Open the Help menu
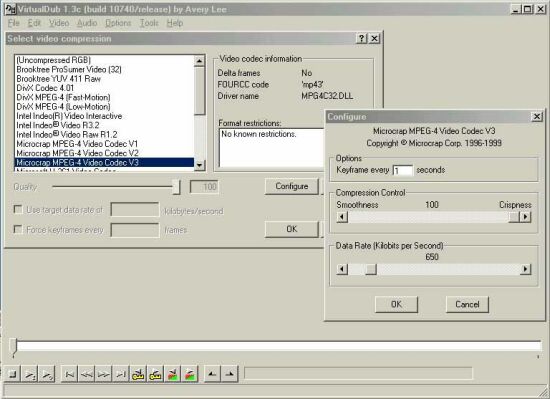Viewport: 550px width, 399px height. 175,23
